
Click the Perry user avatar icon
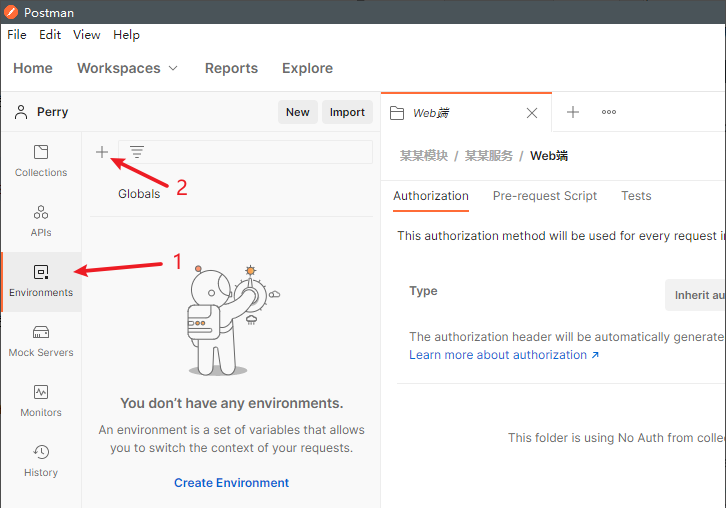click(x=21, y=112)
